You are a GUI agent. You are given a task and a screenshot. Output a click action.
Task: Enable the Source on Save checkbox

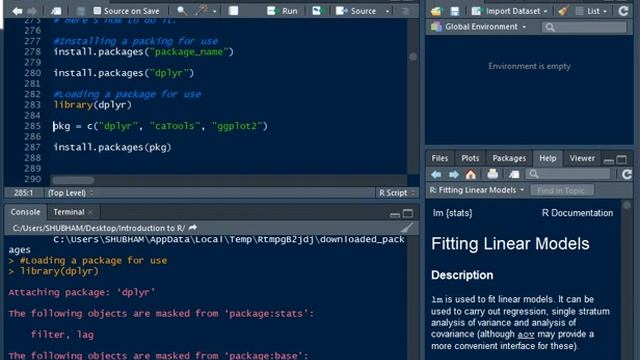point(97,11)
